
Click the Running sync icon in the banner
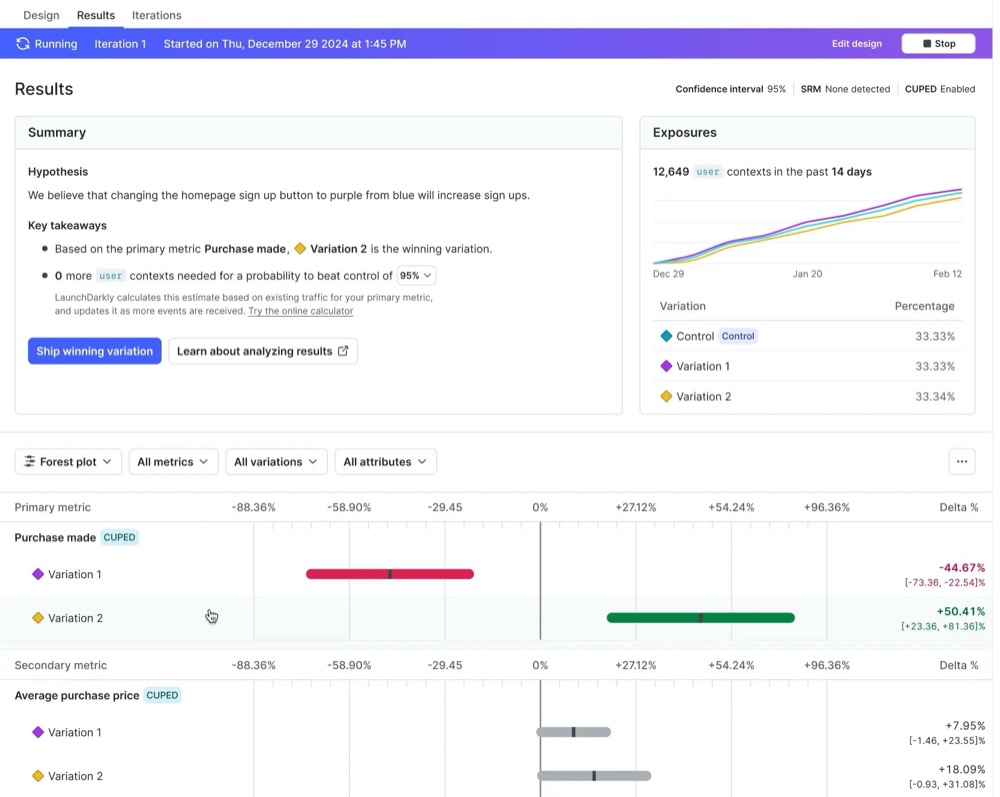click(x=22, y=43)
